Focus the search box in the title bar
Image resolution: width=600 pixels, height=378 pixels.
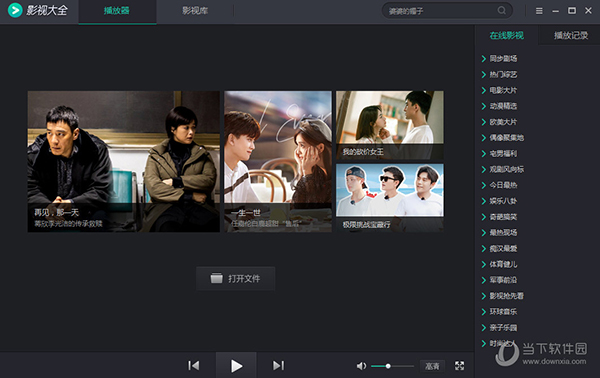tap(447, 11)
